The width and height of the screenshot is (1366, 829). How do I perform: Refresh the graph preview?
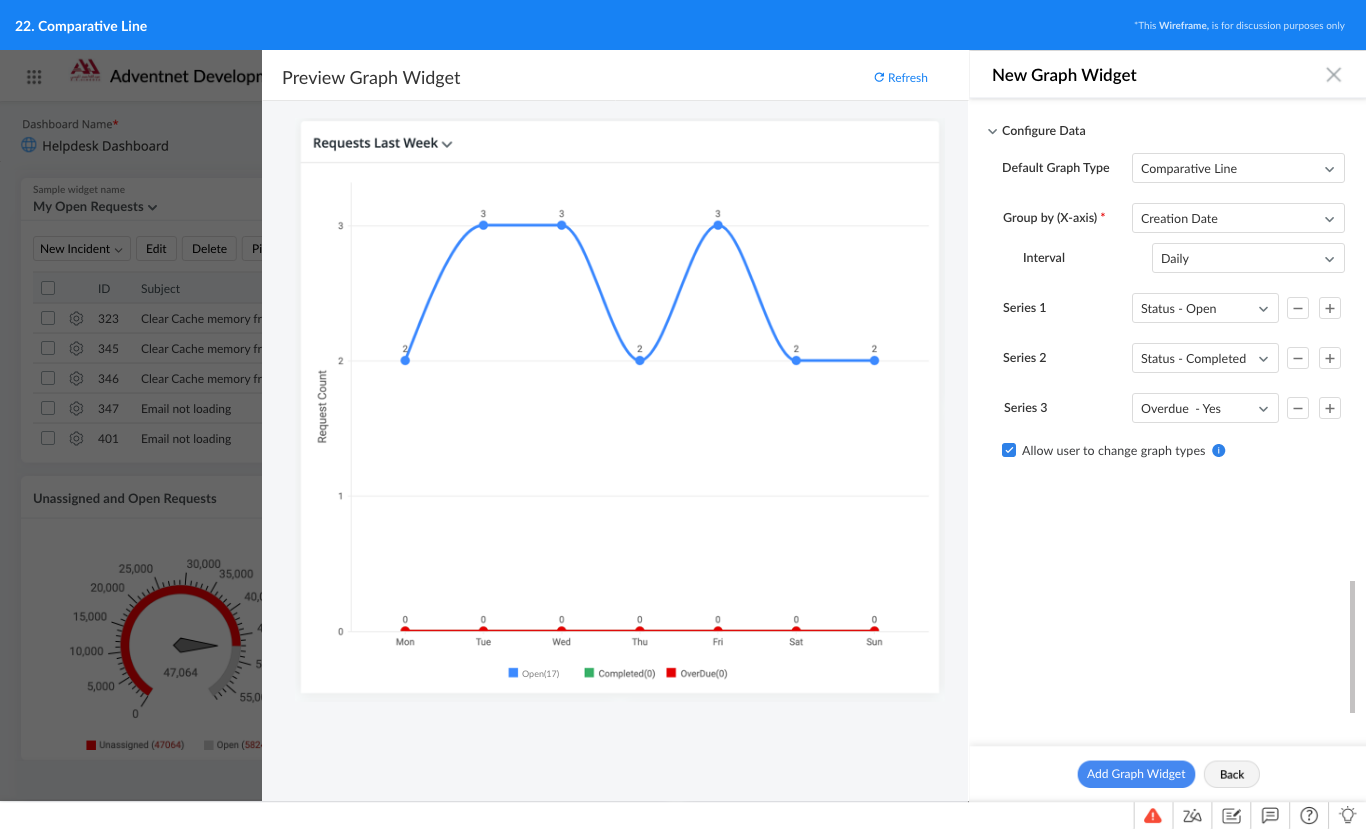coord(901,78)
